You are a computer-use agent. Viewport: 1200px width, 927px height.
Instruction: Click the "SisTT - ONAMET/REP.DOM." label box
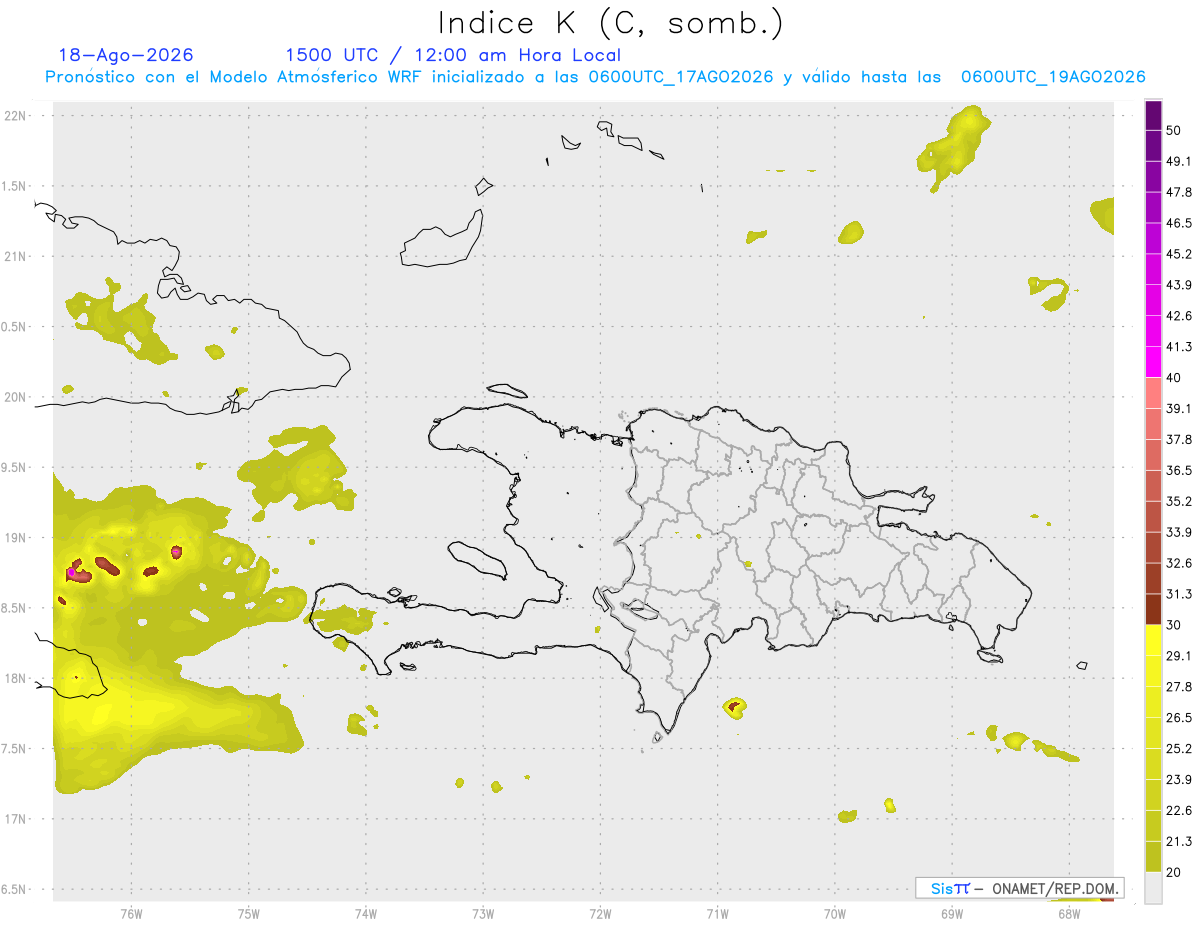click(x=1019, y=888)
